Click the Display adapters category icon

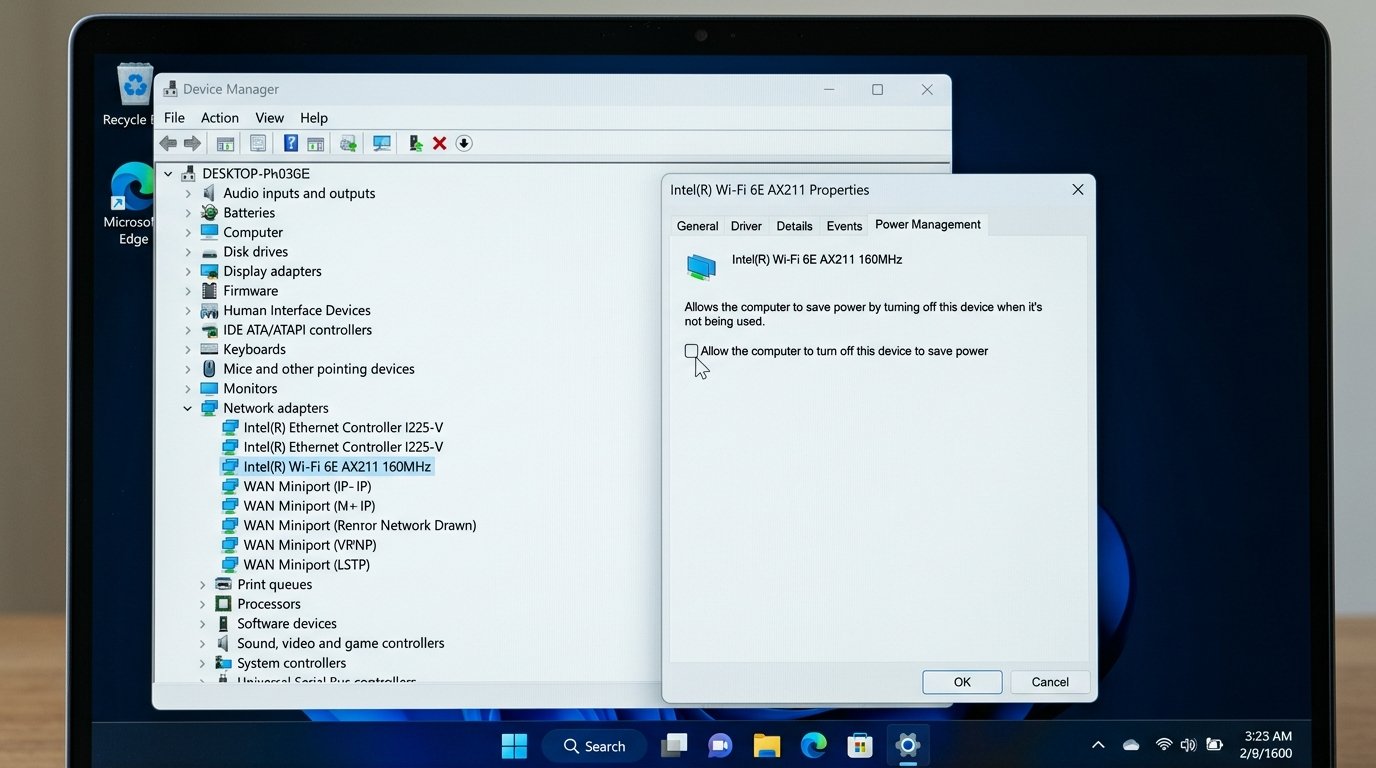(209, 271)
